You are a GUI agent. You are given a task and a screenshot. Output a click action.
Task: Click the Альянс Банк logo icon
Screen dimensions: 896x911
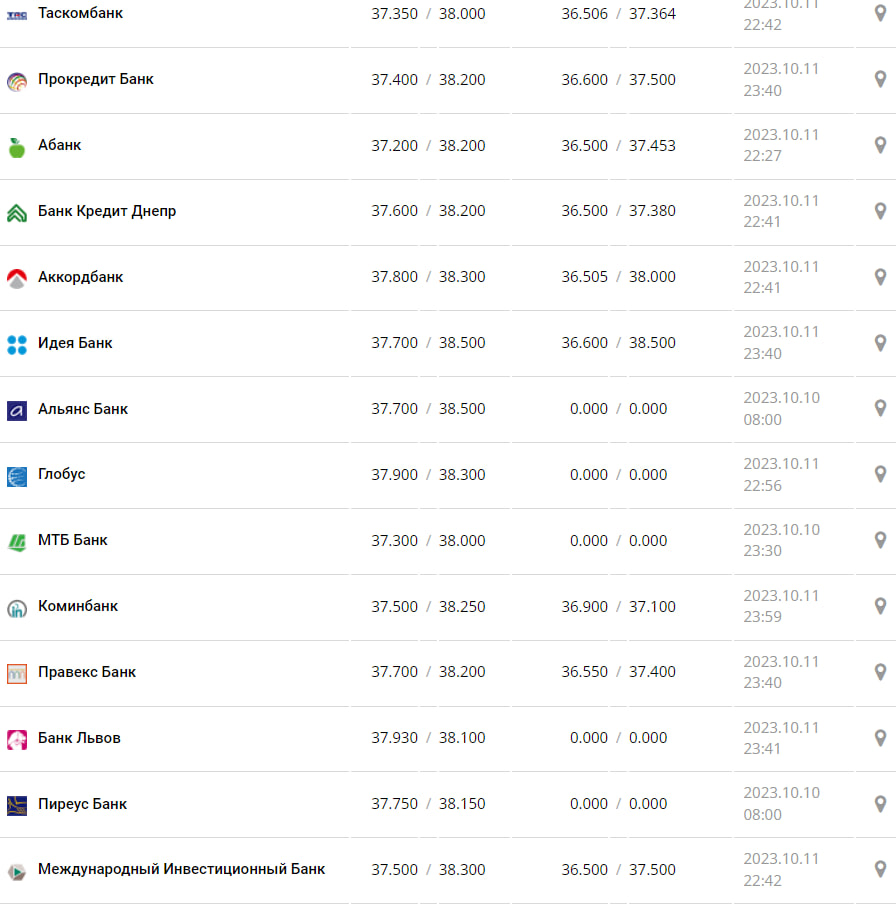tap(16, 410)
